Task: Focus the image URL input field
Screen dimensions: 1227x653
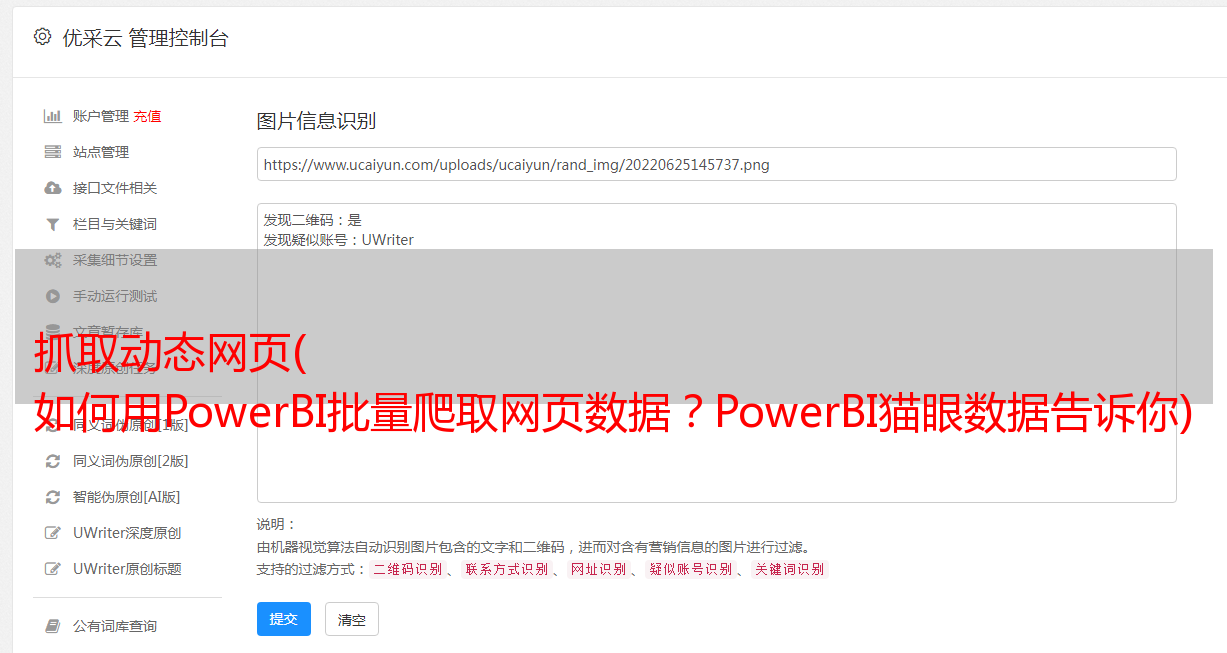Action: tap(716, 164)
